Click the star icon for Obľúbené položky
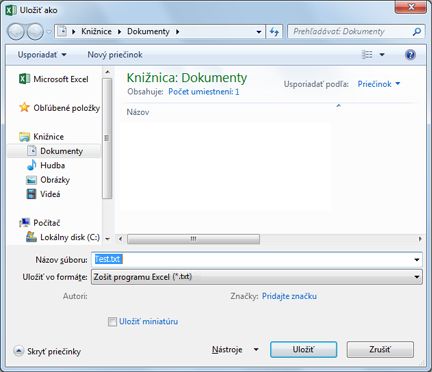The height and width of the screenshot is (372, 432). 24,107
